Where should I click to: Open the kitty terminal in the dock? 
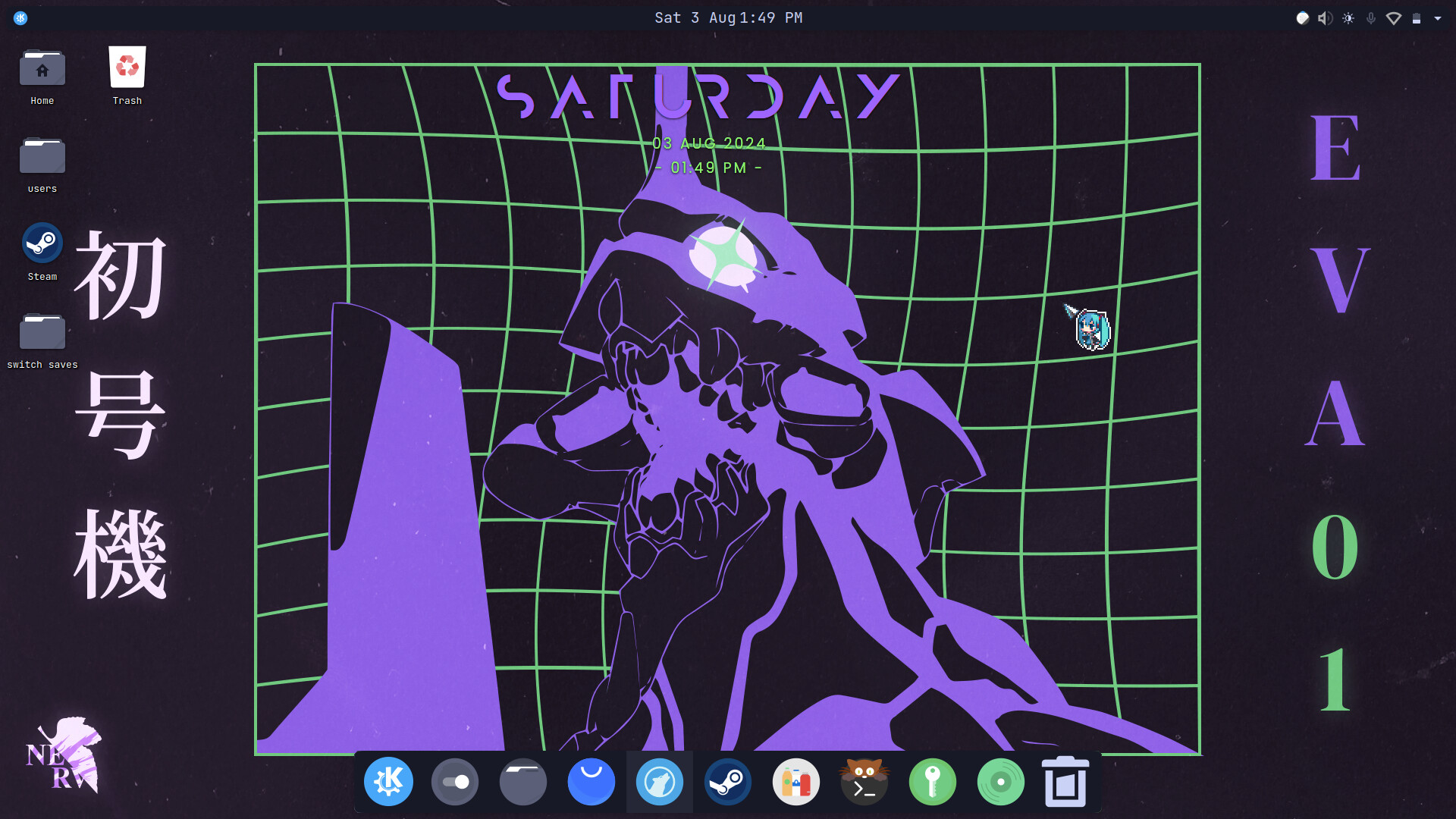864,781
